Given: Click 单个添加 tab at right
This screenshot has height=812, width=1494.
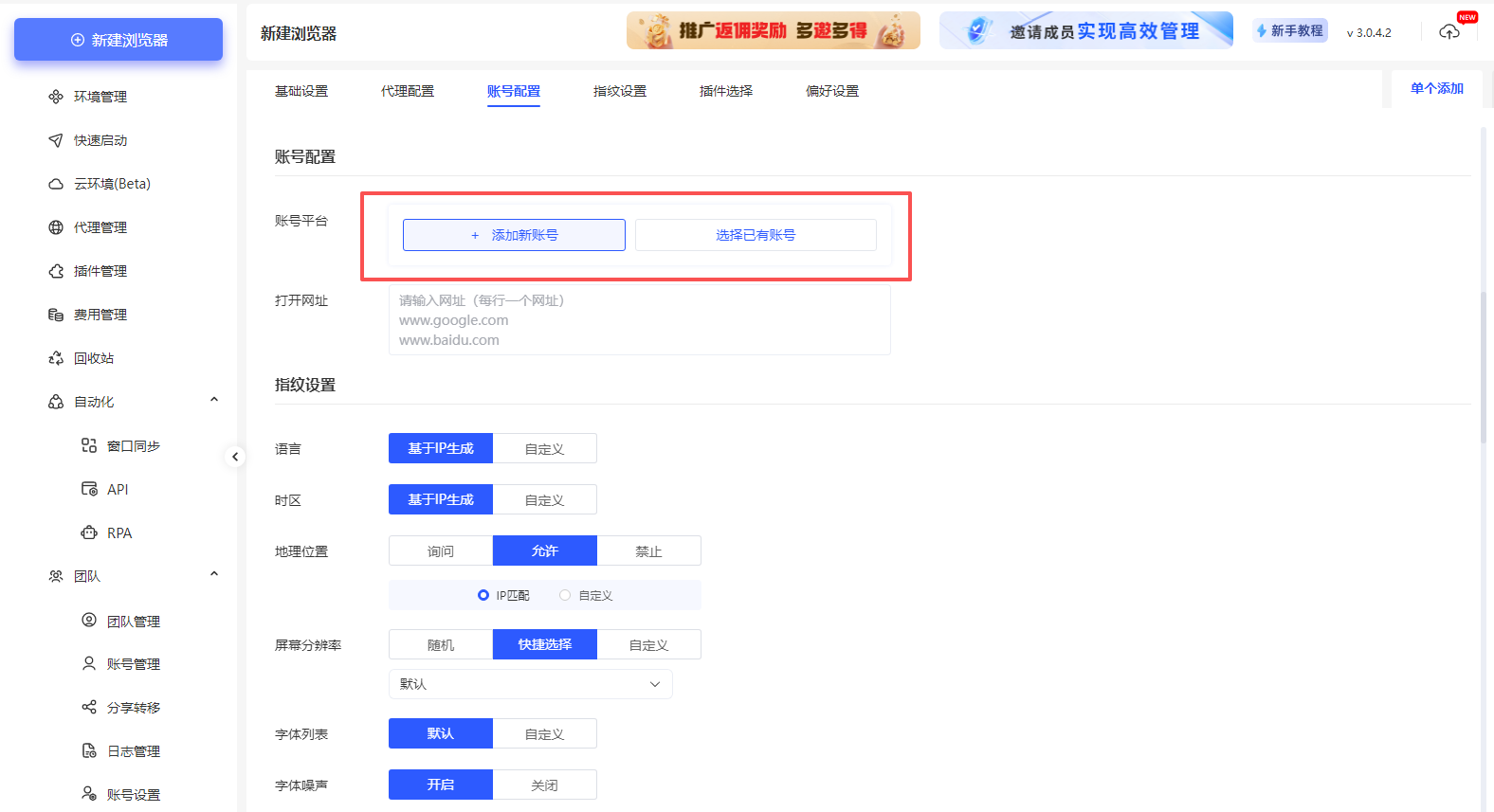Looking at the screenshot, I should (x=1436, y=88).
